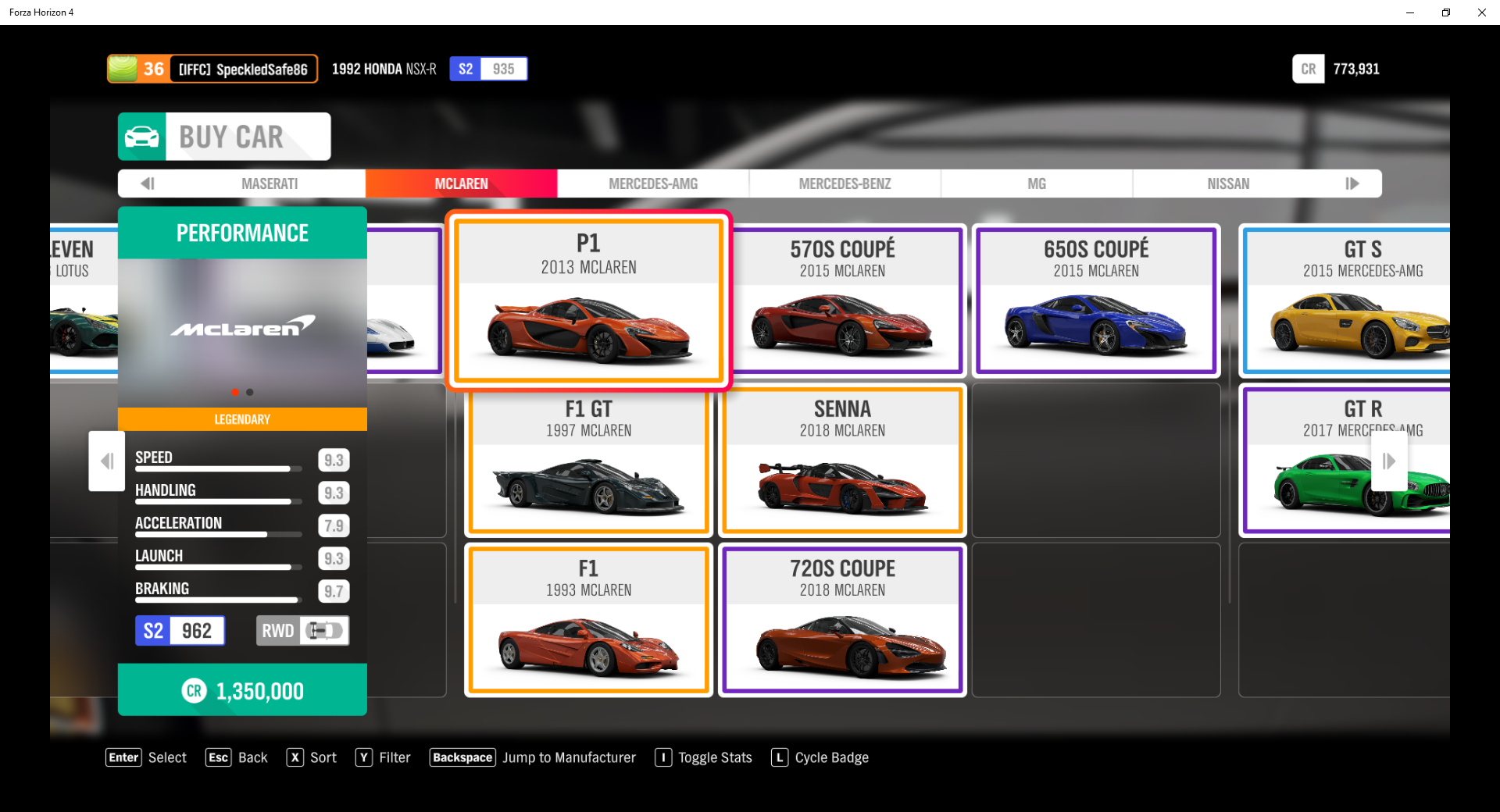
Task: Click the Speed stat slider bar
Action: point(217,468)
